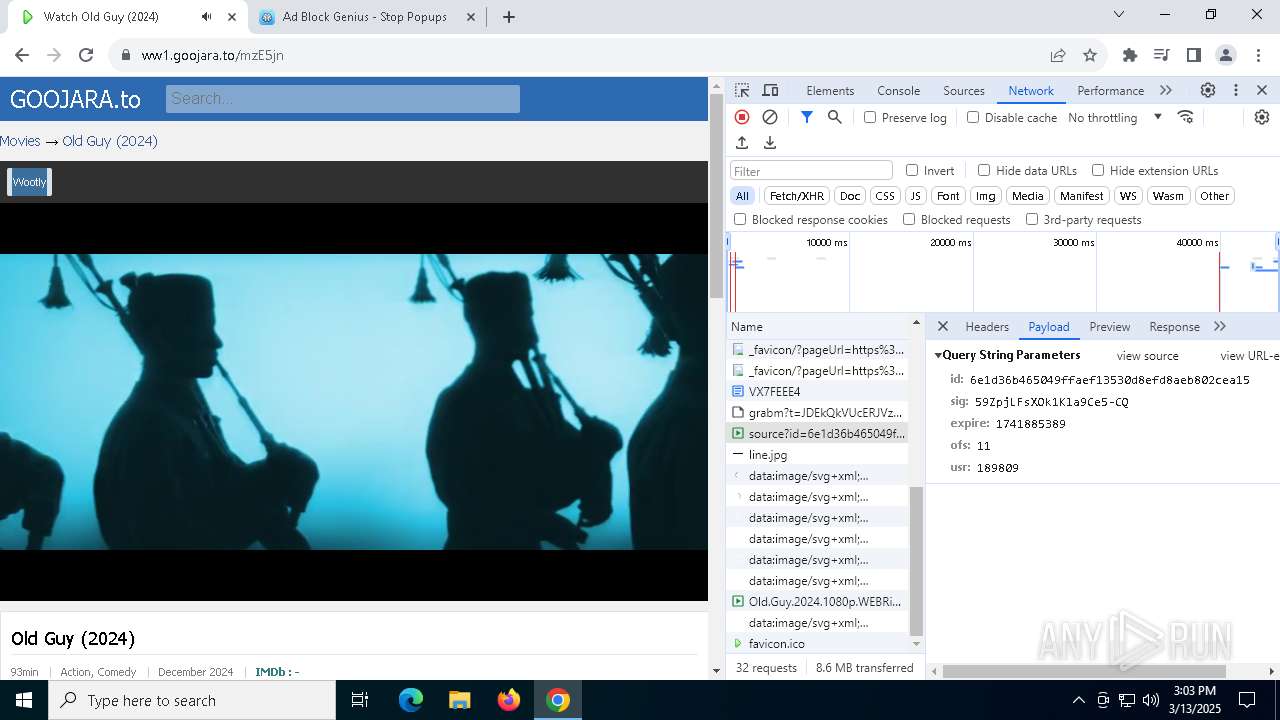
Task: Click view source link
Action: click(x=1147, y=355)
